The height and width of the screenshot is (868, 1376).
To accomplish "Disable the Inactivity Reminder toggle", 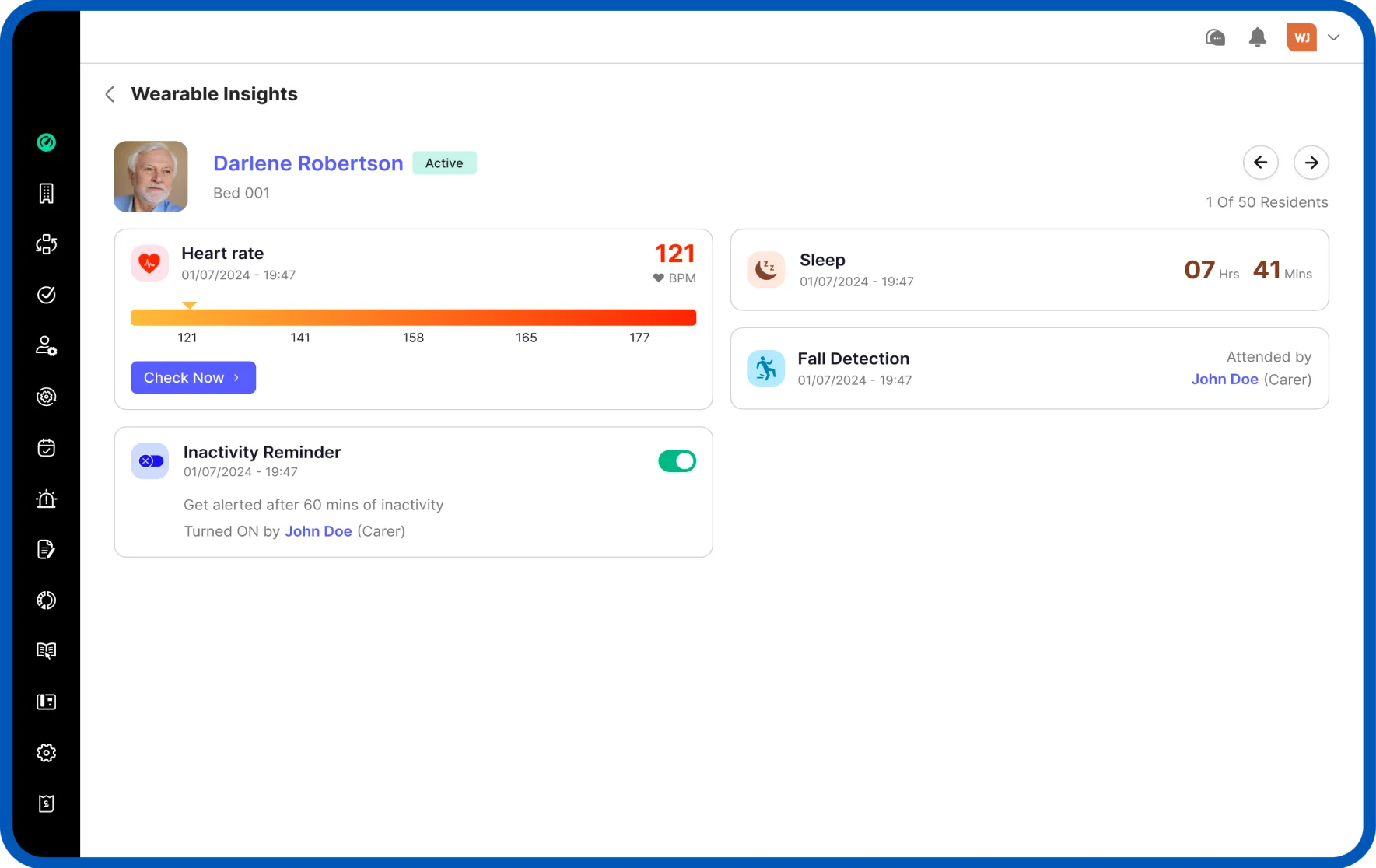I will click(677, 461).
